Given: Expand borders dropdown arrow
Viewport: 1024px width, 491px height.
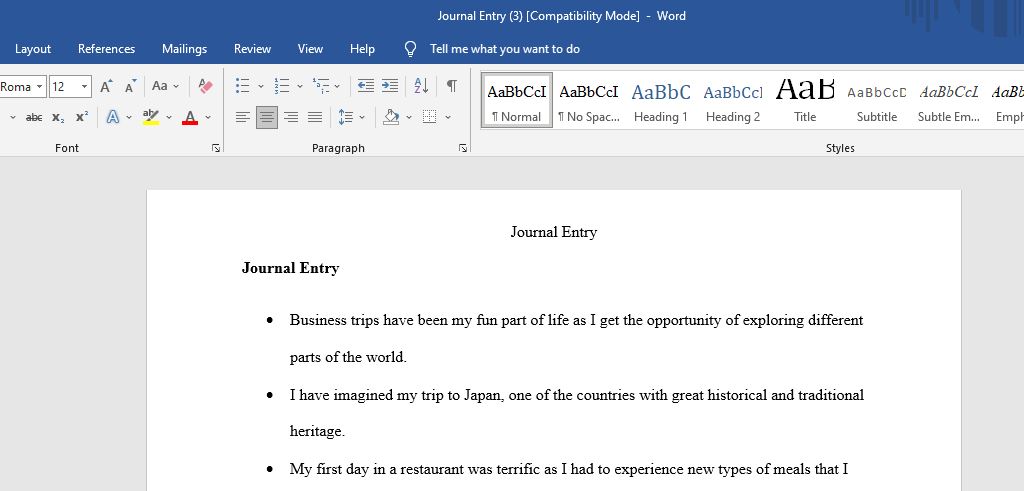Looking at the screenshot, I should (448, 118).
